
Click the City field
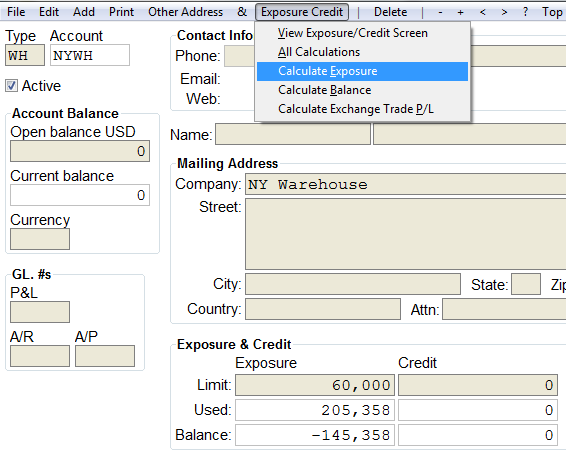(x=353, y=284)
